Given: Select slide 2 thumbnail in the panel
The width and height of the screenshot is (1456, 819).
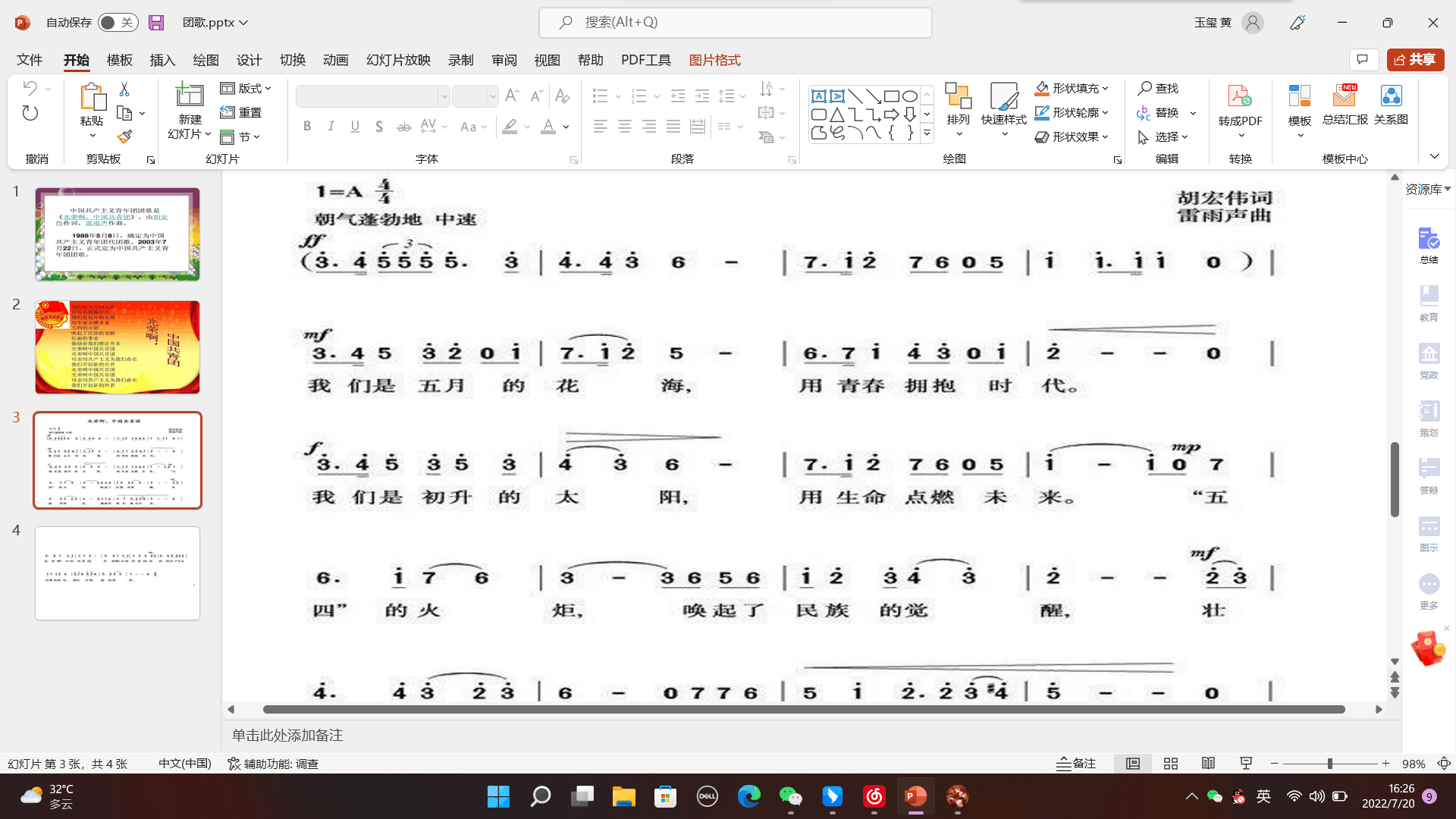Looking at the screenshot, I should click(x=117, y=347).
